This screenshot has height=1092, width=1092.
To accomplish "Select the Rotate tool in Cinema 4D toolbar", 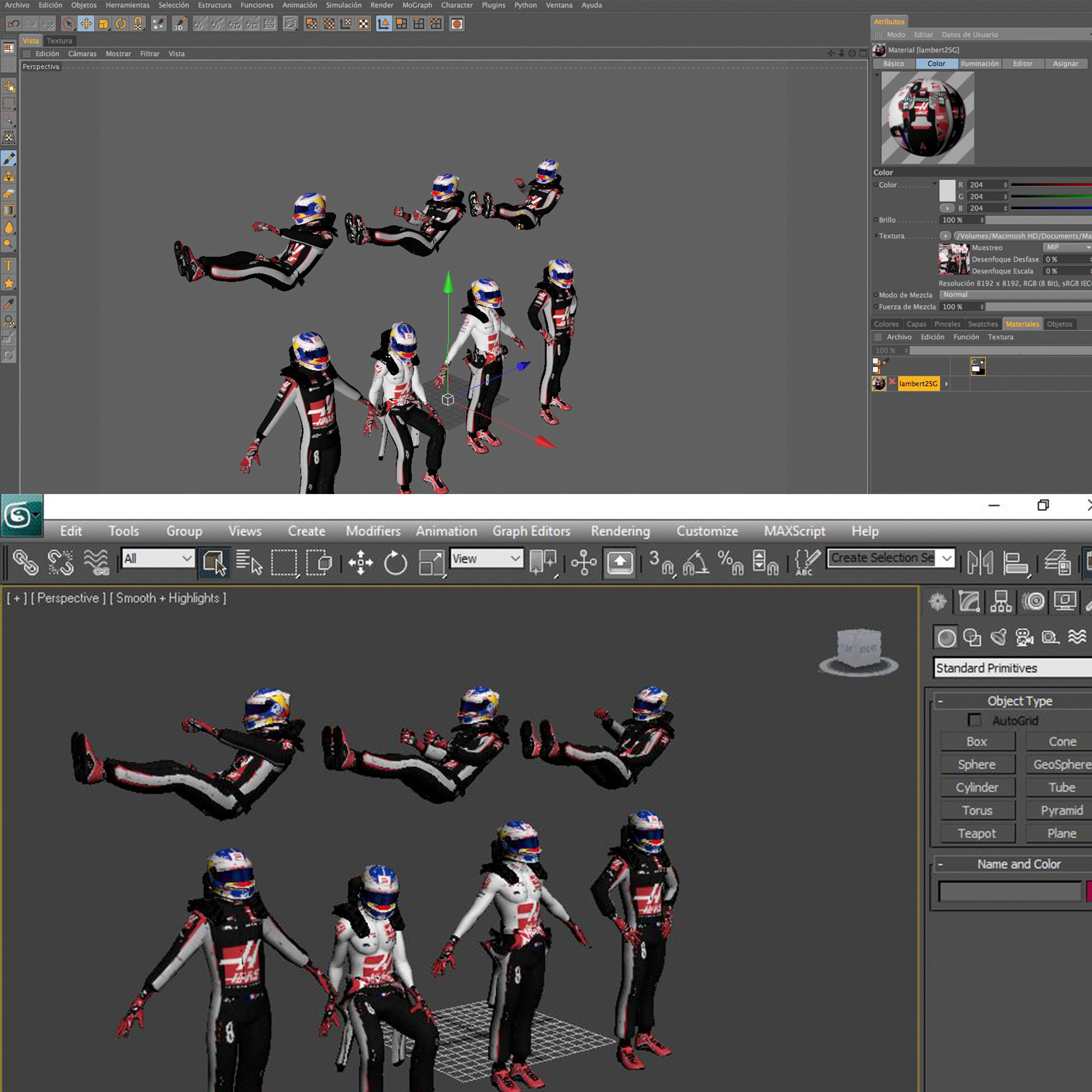I will pyautogui.click(x=121, y=24).
